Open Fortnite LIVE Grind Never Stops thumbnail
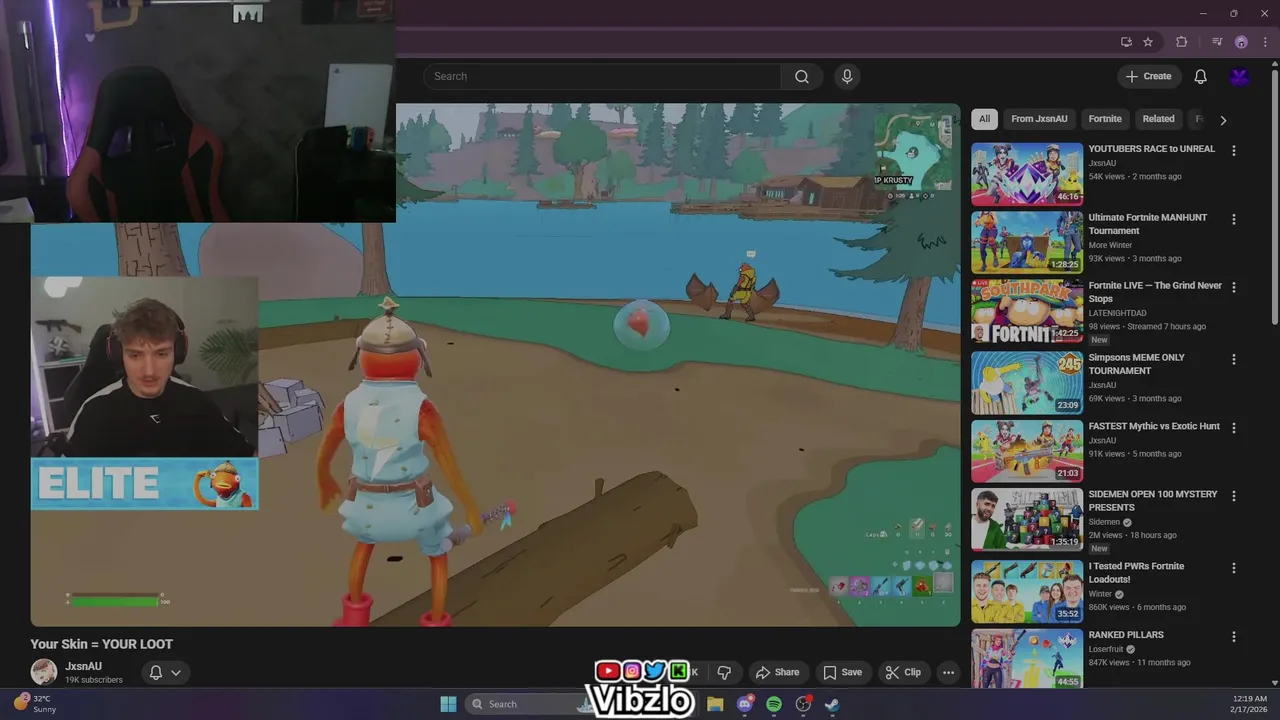The image size is (1280, 720). pos(1027,311)
